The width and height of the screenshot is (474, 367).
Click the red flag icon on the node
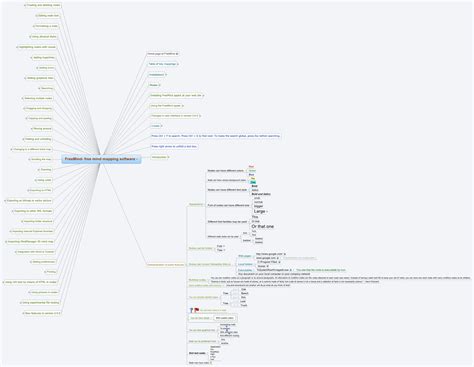pyautogui.click(x=197, y=310)
